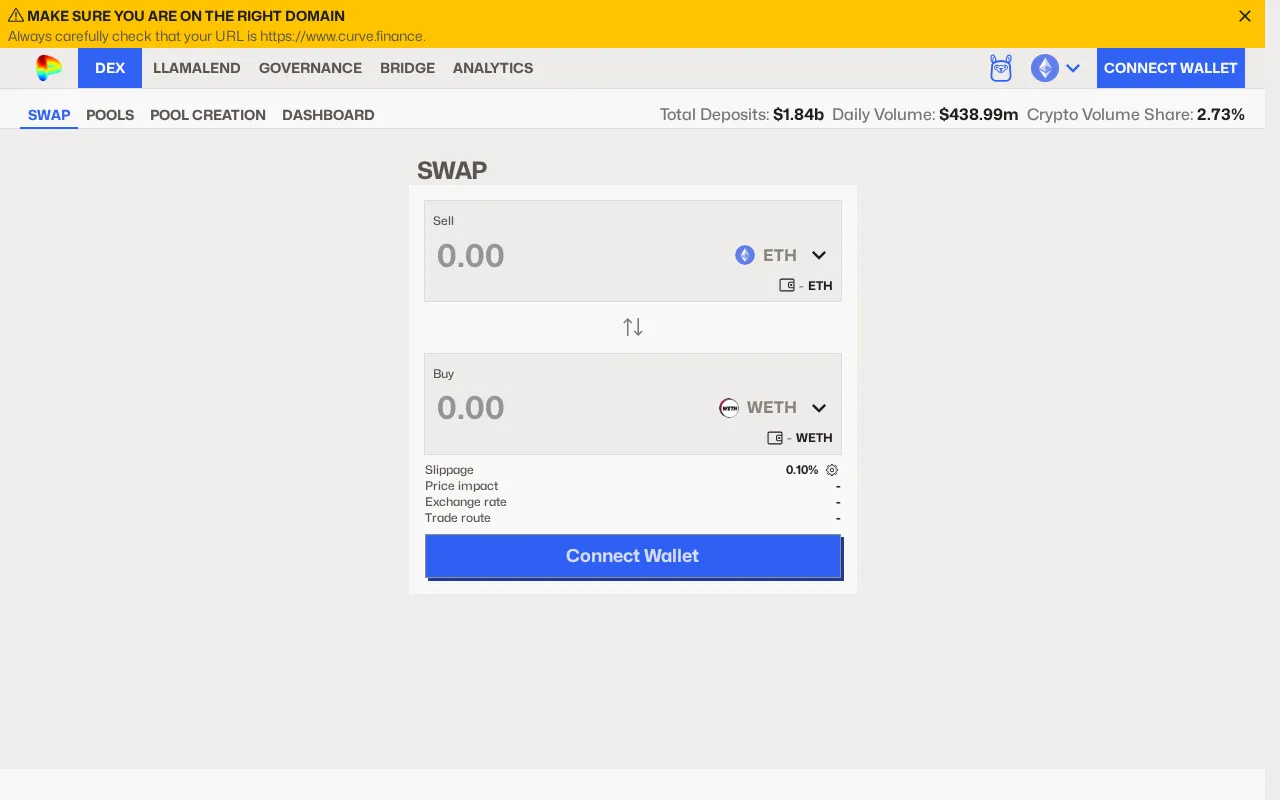Screen dimensions: 1280x800
Task: Click the header CONNECT WALLET button
Action: point(1171,68)
